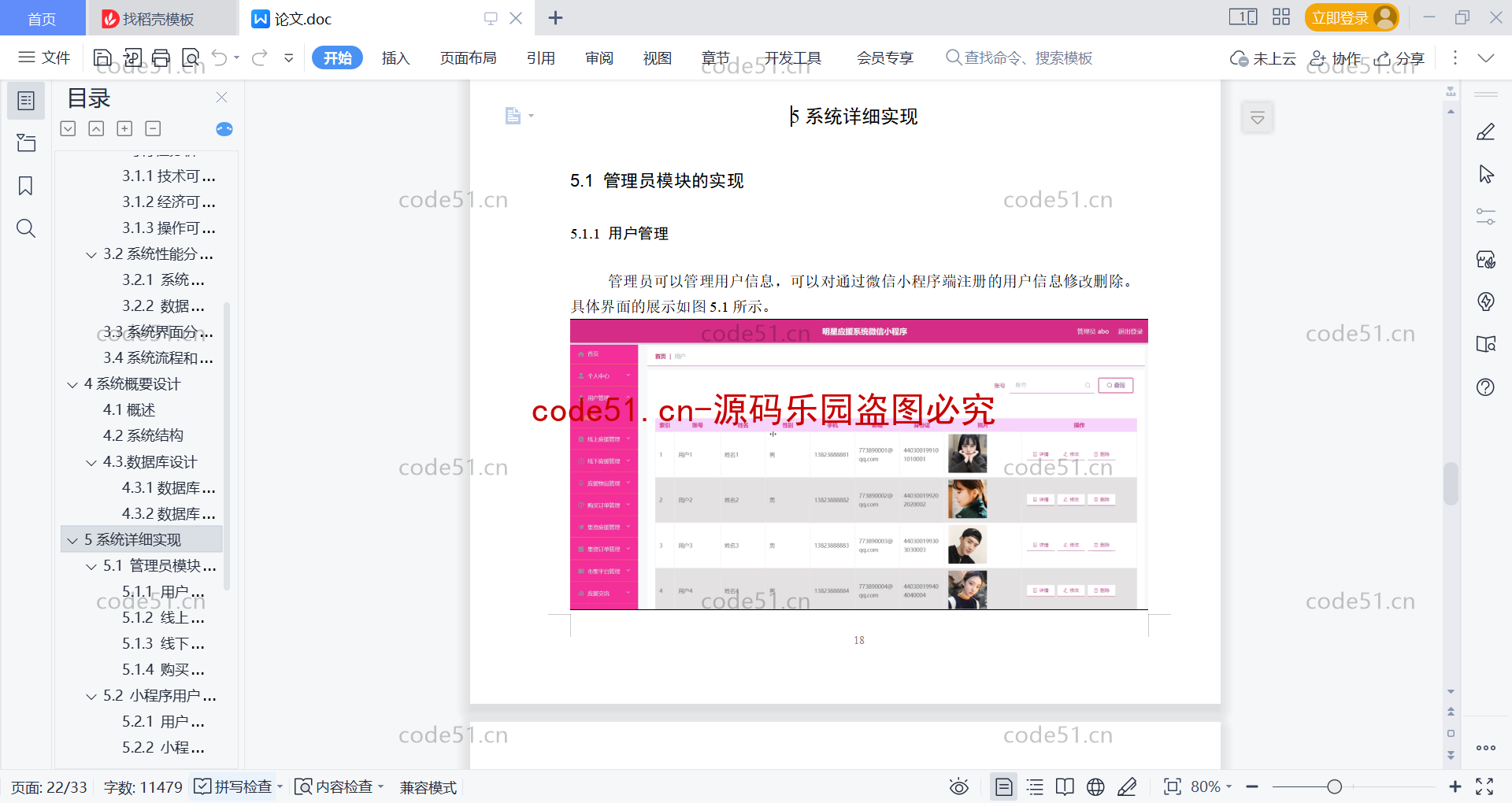Open the help question-mark icon in right sidebar
The width and height of the screenshot is (1512, 803).
[1485, 387]
